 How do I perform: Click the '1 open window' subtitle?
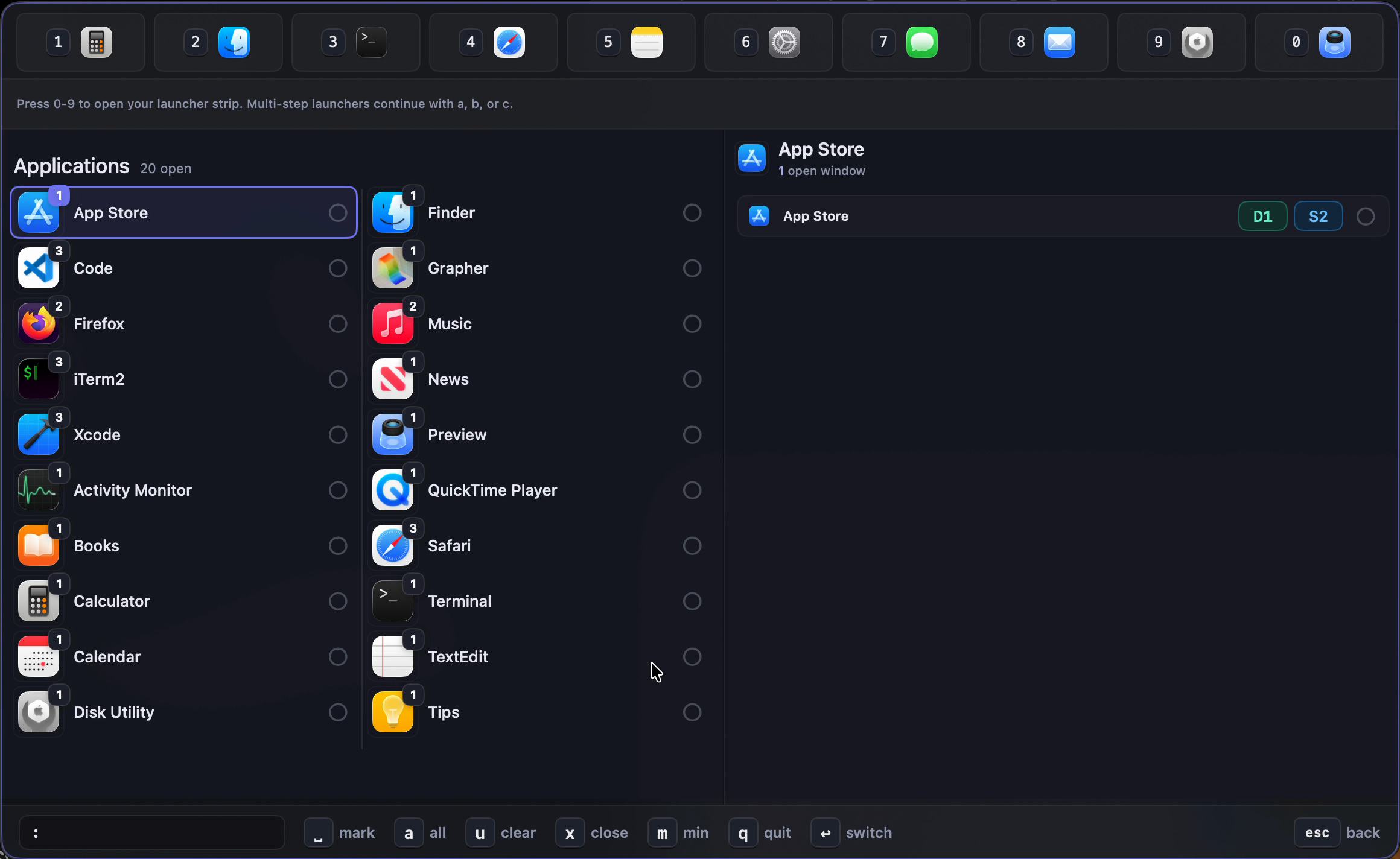coord(822,171)
